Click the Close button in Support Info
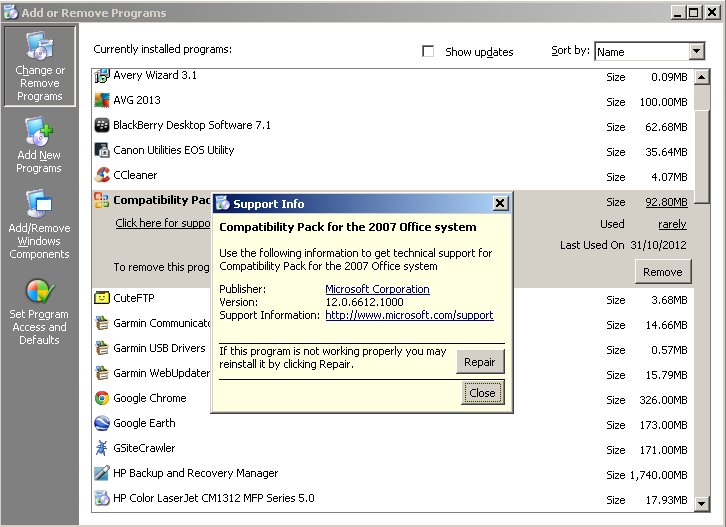The image size is (726, 527). pyautogui.click(x=482, y=393)
